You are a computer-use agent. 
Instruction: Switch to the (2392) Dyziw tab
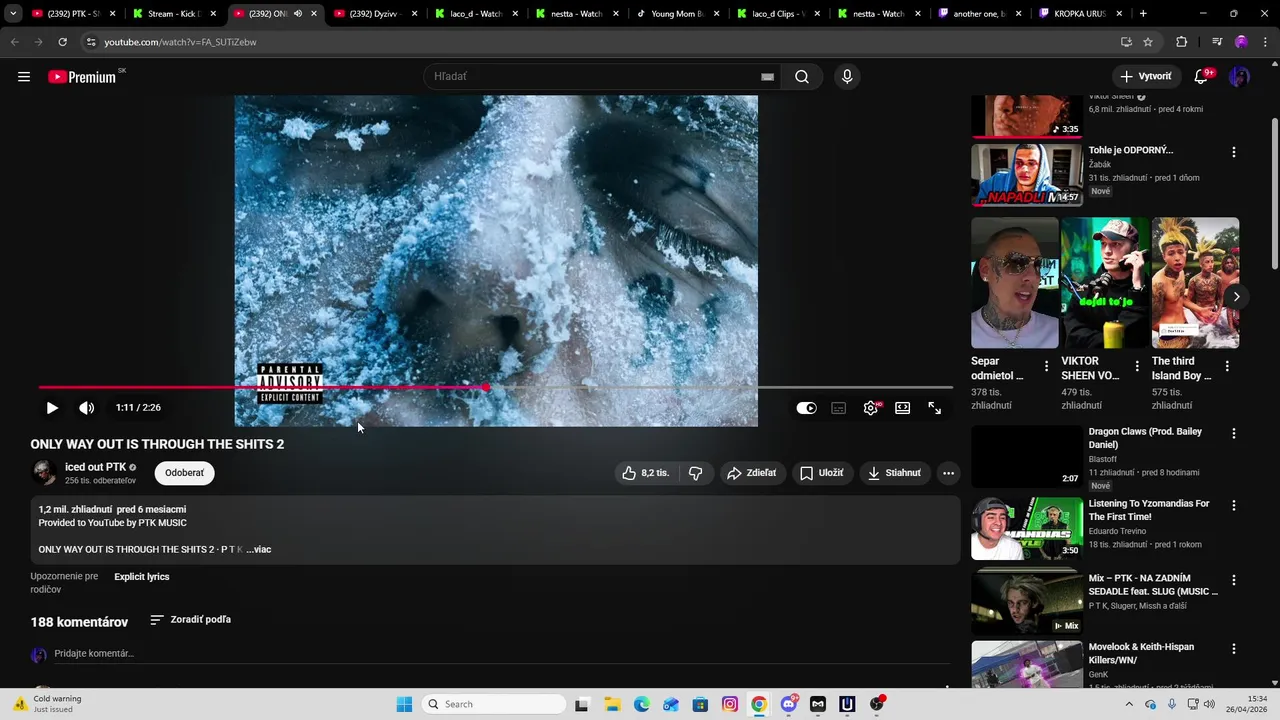click(x=375, y=14)
